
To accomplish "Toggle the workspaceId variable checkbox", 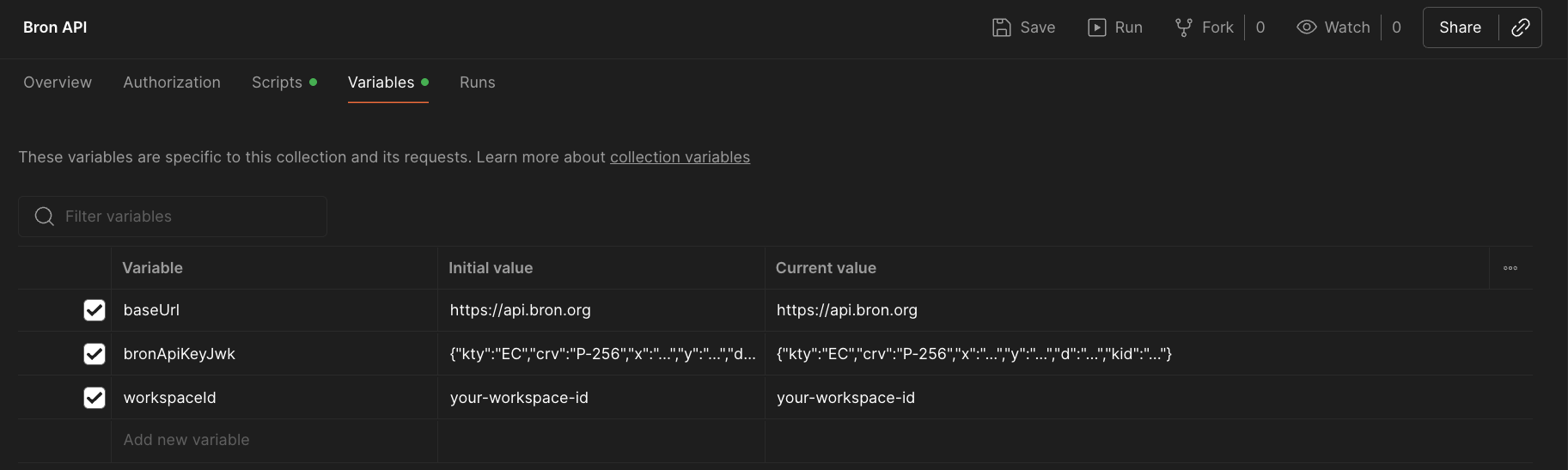I will click(95, 398).
